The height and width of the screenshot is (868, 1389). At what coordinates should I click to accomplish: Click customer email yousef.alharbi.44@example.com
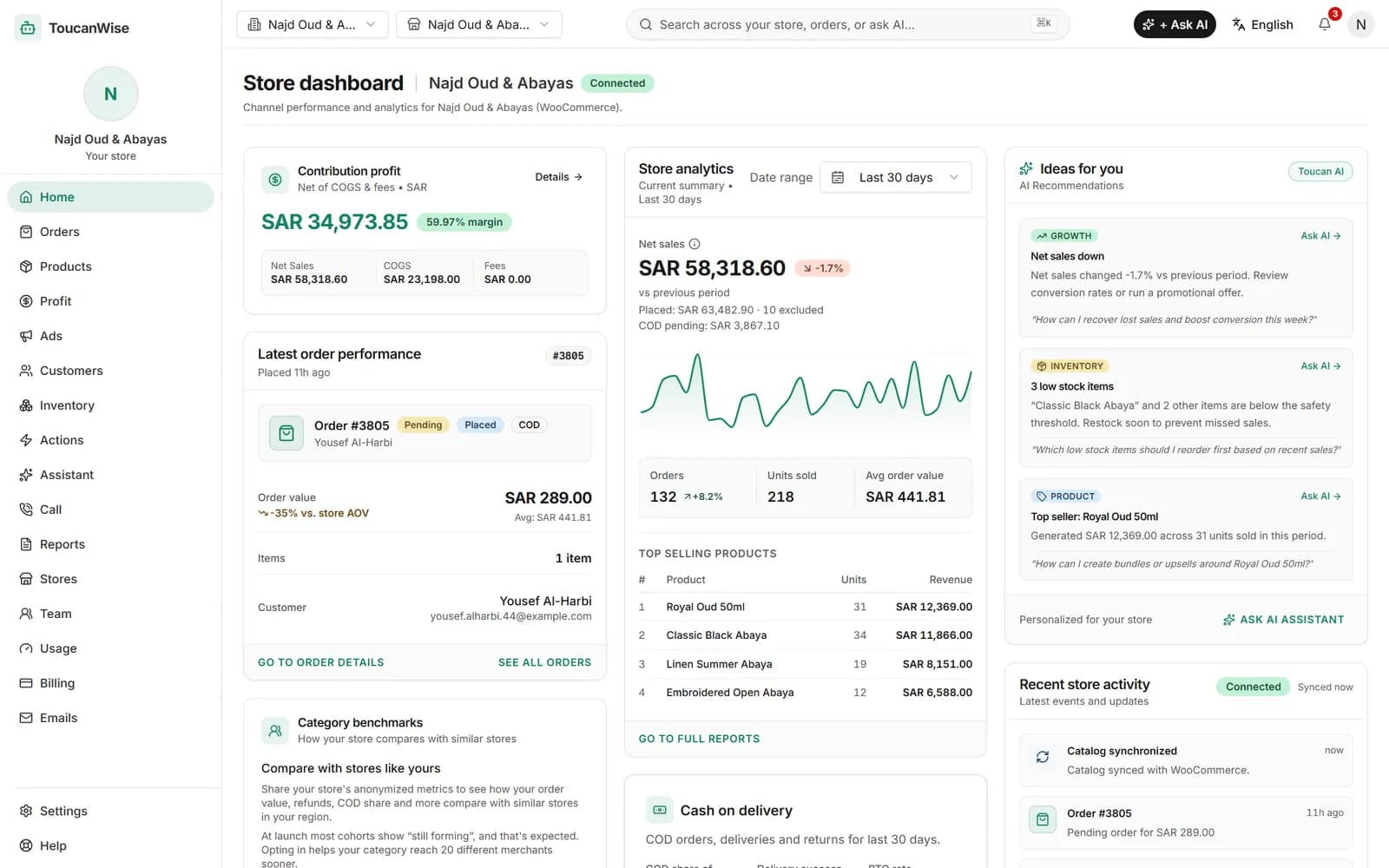510,616
